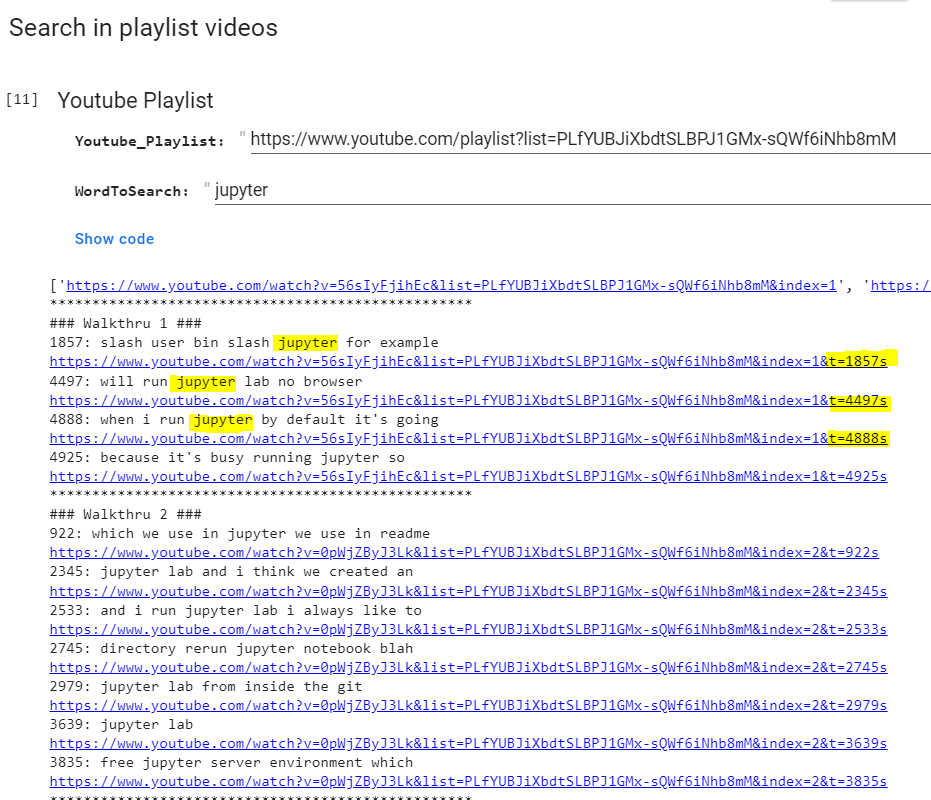The image size is (931, 800).
Task: Click Show code under the form
Action: click(x=114, y=239)
